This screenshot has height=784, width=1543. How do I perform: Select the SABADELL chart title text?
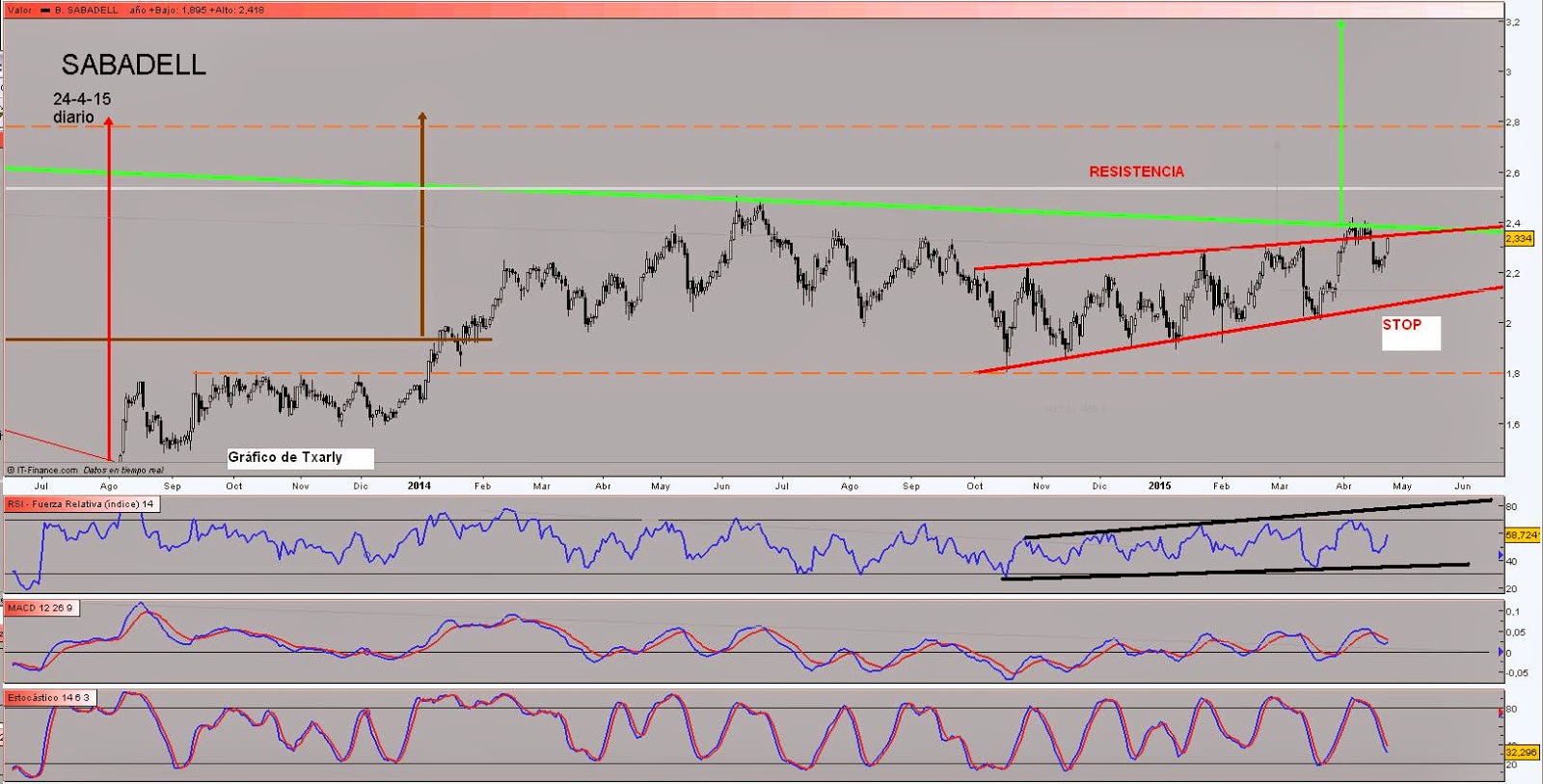pos(133,65)
